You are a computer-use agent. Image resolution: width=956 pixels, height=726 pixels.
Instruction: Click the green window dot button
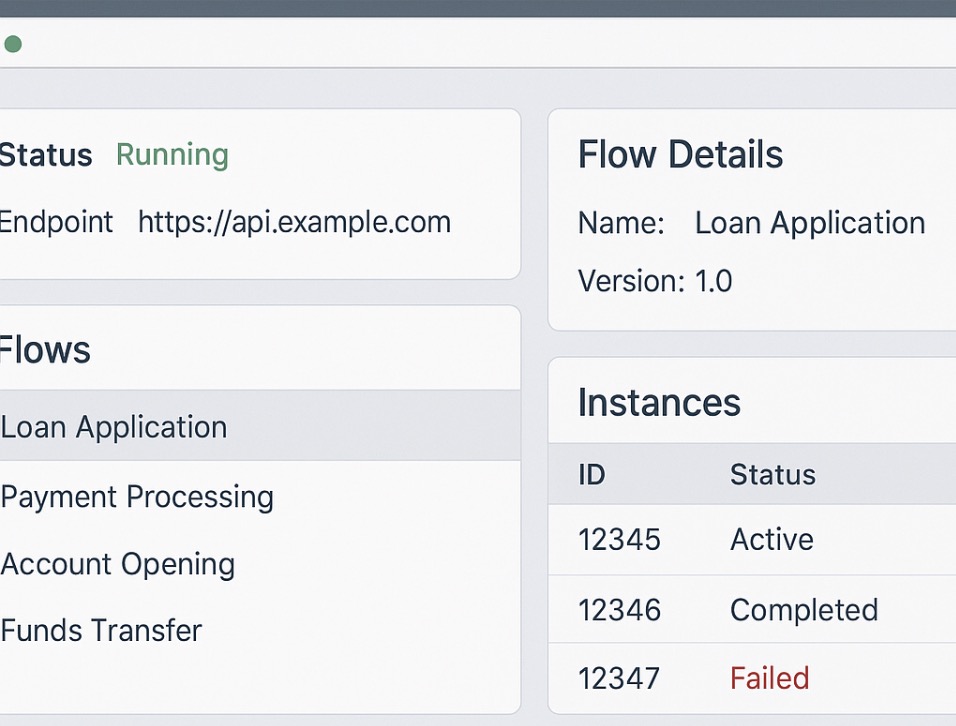(13, 44)
